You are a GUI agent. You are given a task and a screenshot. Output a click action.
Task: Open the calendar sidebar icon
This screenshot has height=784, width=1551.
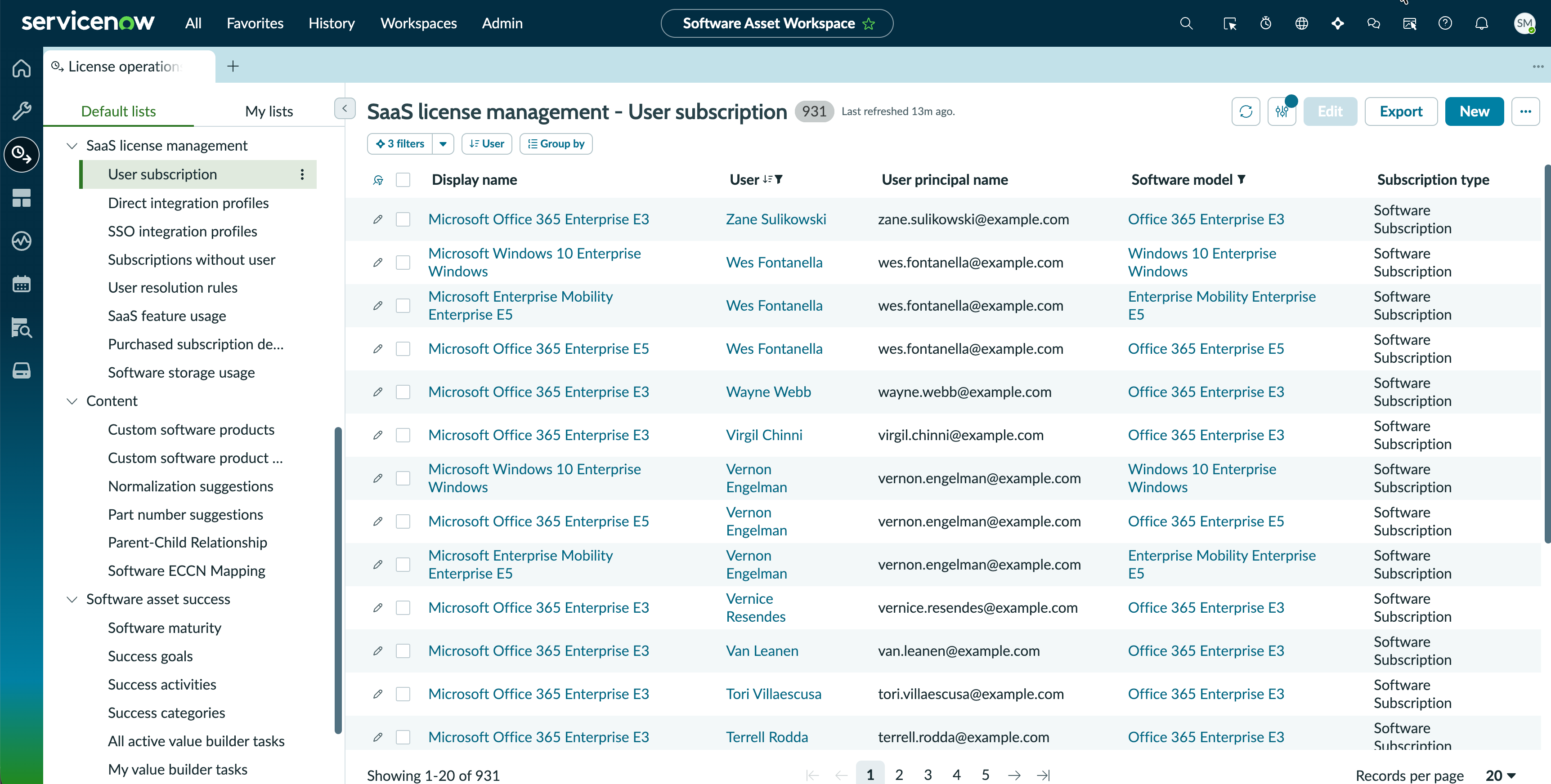coord(22,284)
